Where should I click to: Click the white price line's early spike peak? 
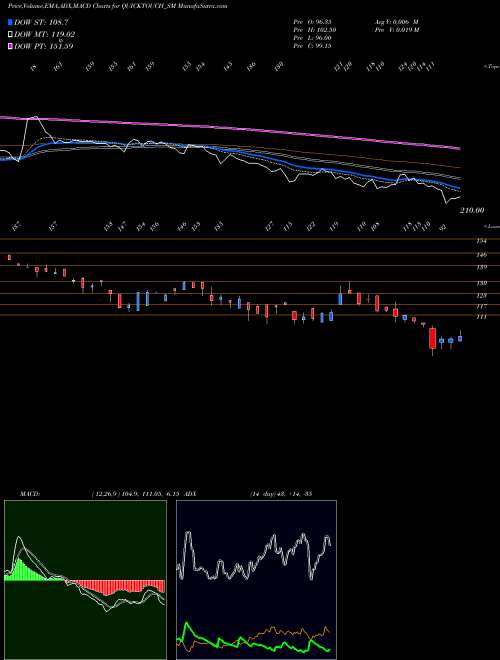point(35,118)
